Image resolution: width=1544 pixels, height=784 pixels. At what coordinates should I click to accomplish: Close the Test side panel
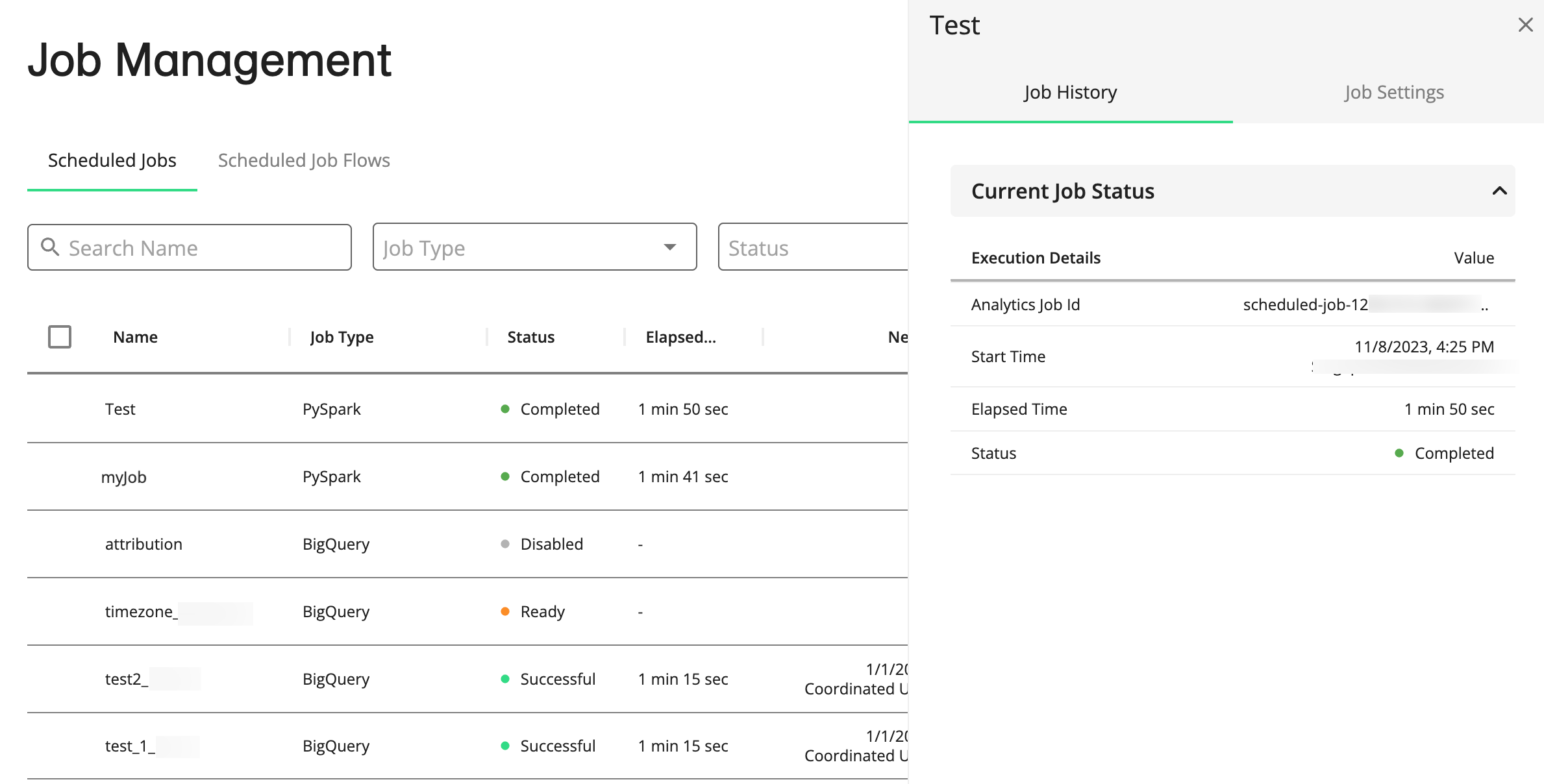(x=1525, y=25)
